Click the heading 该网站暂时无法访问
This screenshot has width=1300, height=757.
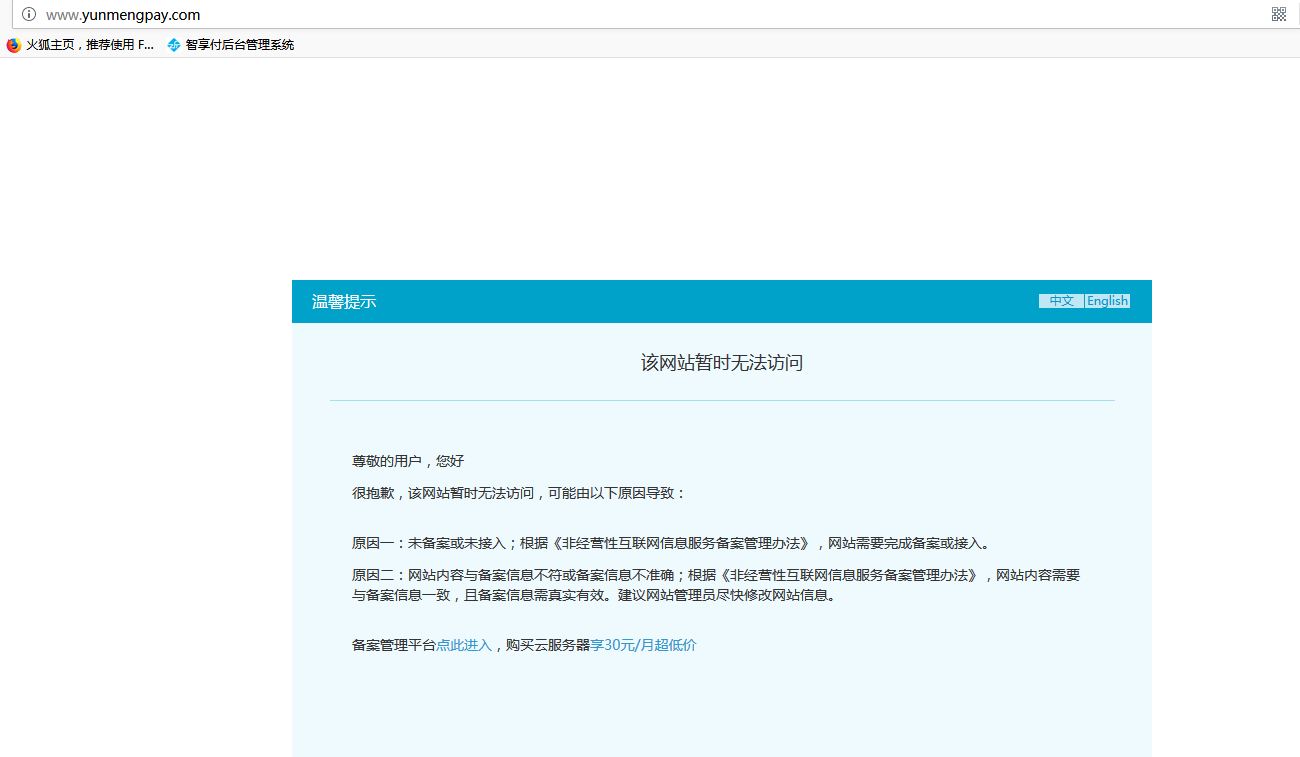[x=722, y=362]
